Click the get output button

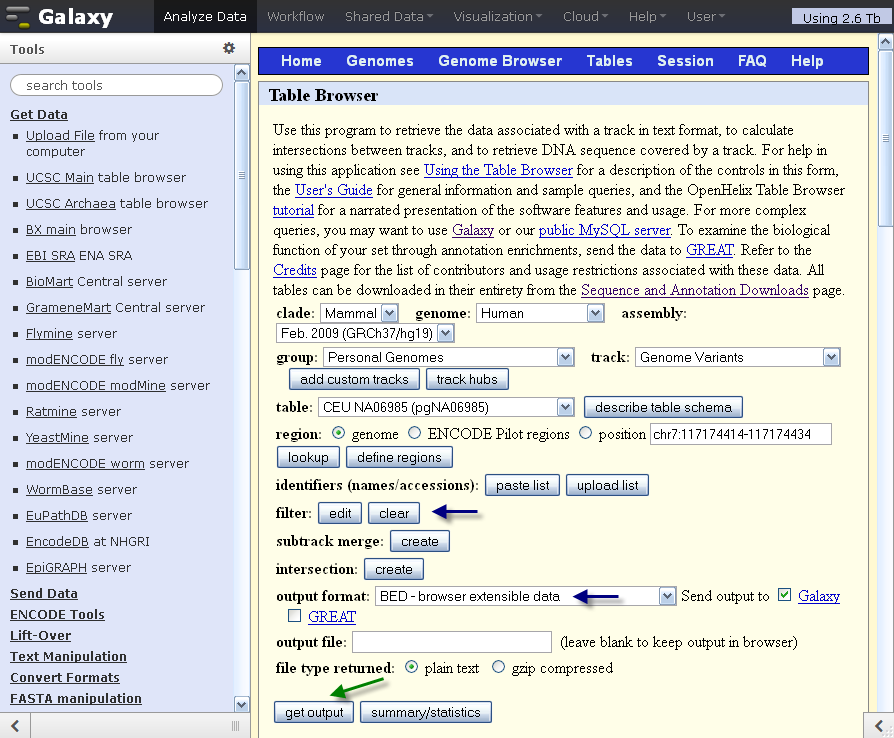314,712
